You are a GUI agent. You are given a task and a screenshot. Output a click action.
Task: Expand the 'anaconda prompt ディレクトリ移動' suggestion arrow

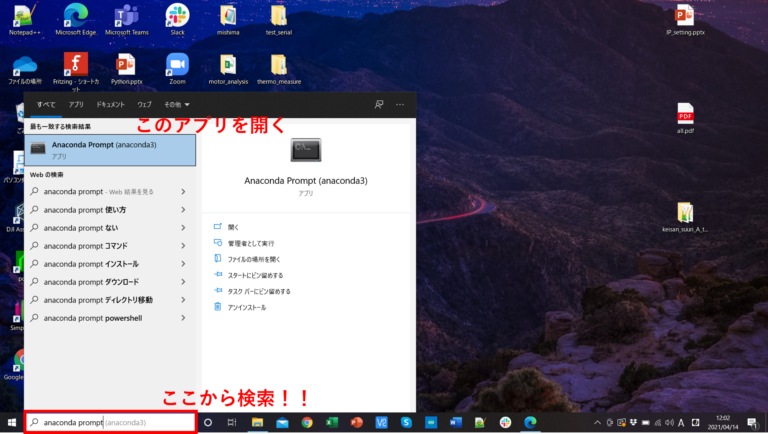pos(183,300)
